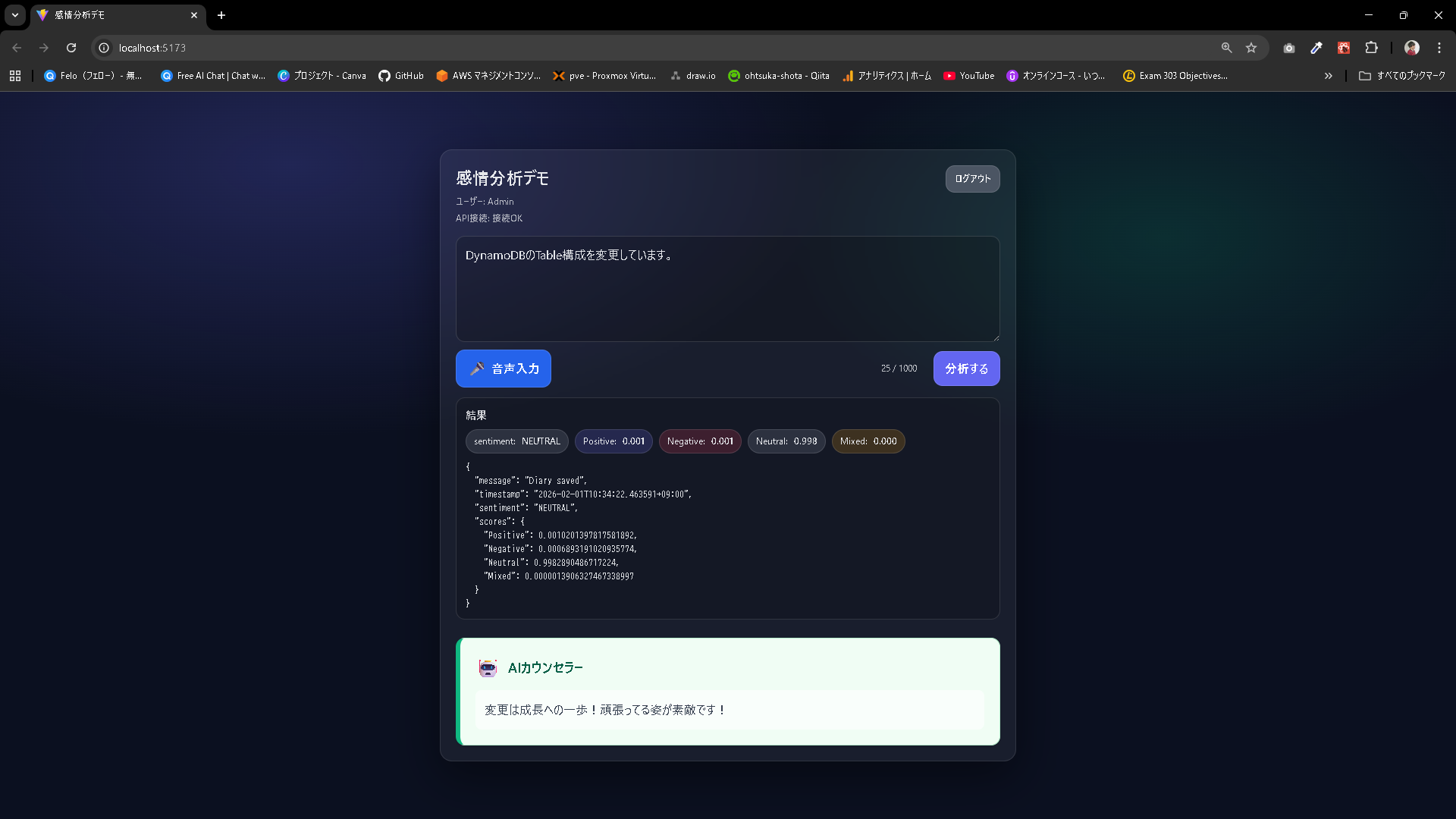
Task: Open a new tab with the plus button
Action: pyautogui.click(x=221, y=15)
